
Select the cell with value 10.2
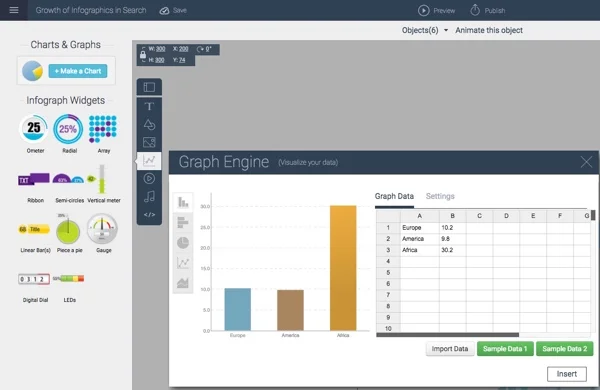click(453, 228)
